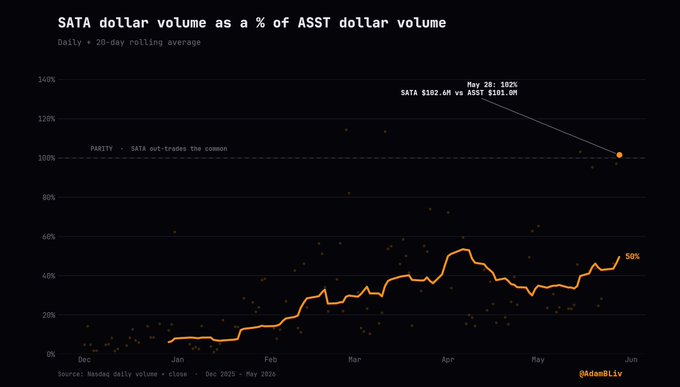680x387 pixels.
Task: Click the highlighted May 28 orange data point
Action: pyautogui.click(x=619, y=155)
